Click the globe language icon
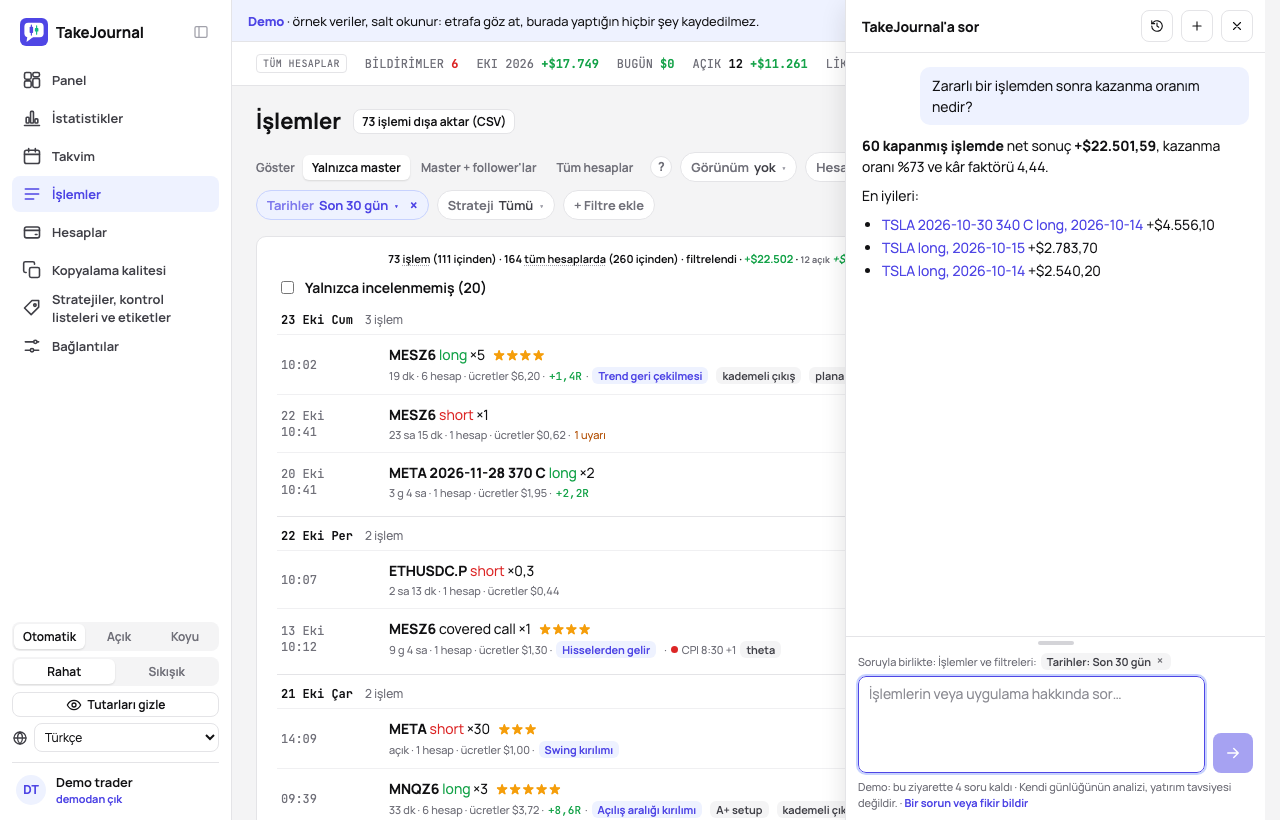The height and width of the screenshot is (820, 1280). (x=20, y=738)
